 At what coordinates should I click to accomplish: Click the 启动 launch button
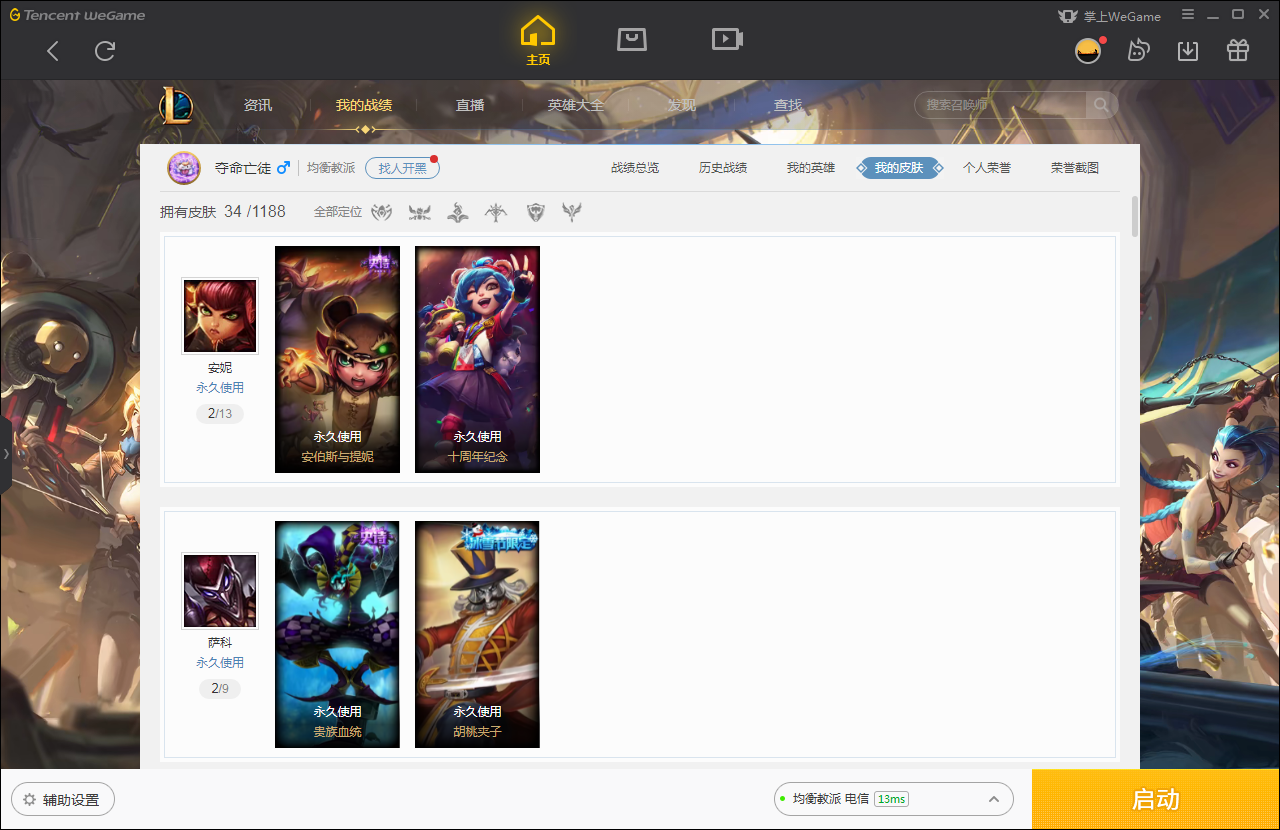click(1155, 799)
